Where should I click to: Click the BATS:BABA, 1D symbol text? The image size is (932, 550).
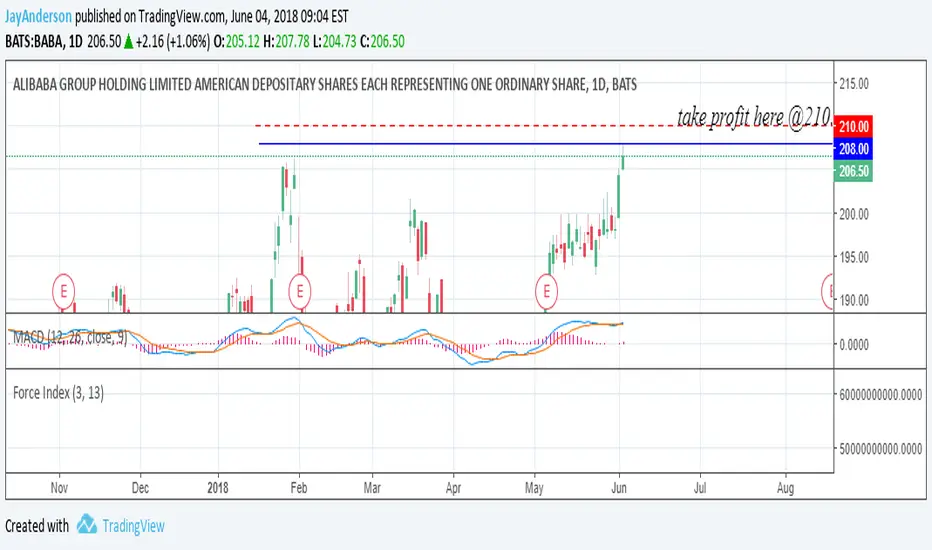(44, 42)
